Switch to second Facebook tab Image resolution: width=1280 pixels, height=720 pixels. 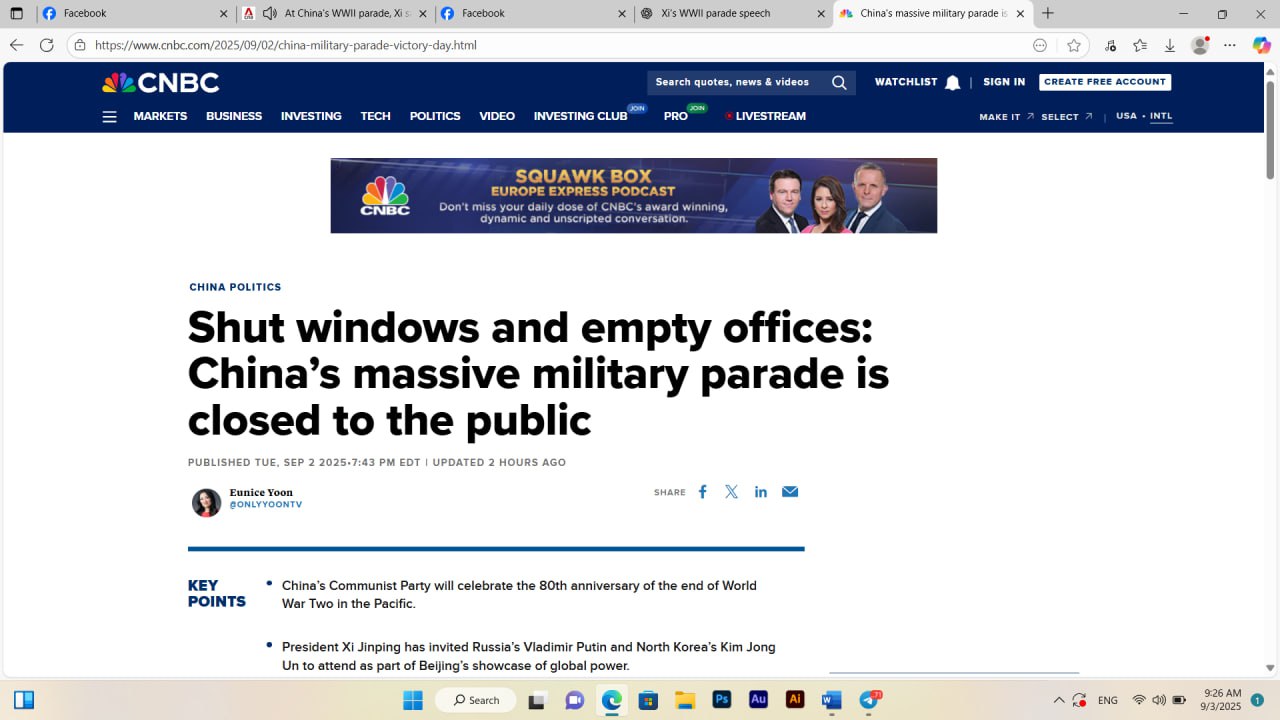[534, 13]
